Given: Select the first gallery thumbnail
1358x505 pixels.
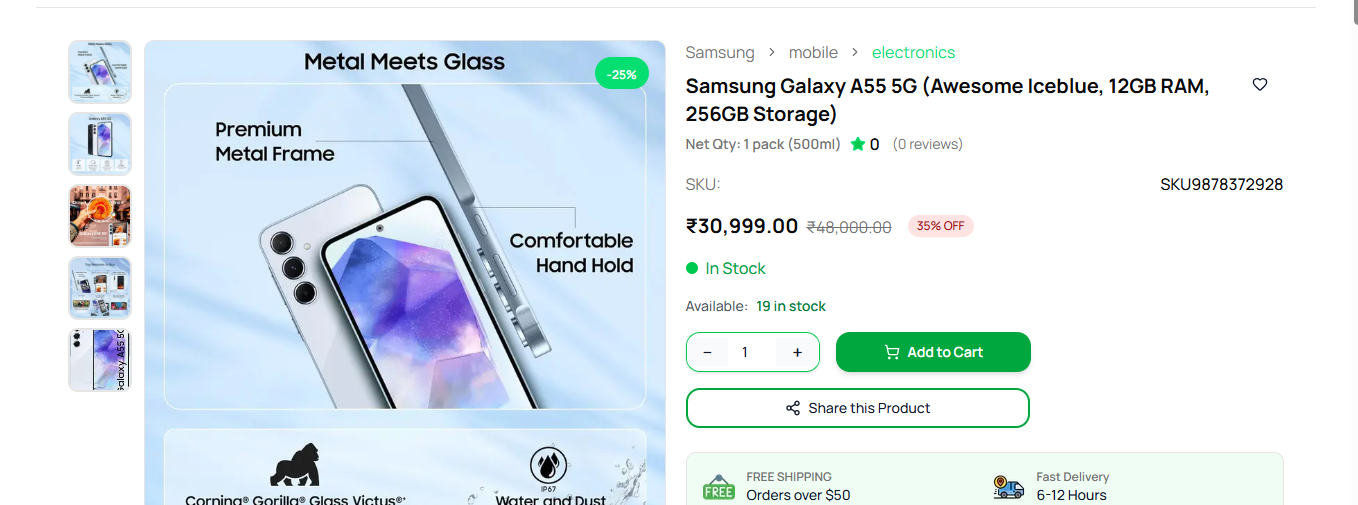Looking at the screenshot, I should [100, 72].
